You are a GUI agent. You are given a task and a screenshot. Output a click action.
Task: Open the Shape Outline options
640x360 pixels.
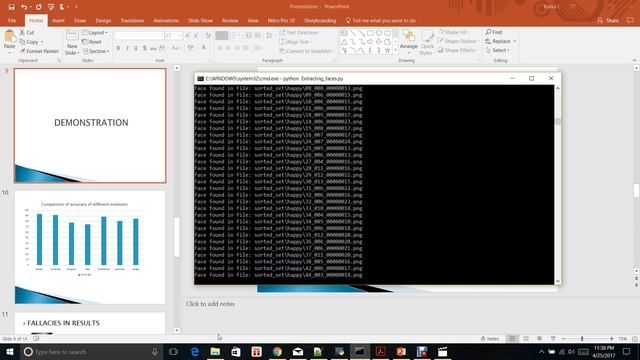point(458,41)
